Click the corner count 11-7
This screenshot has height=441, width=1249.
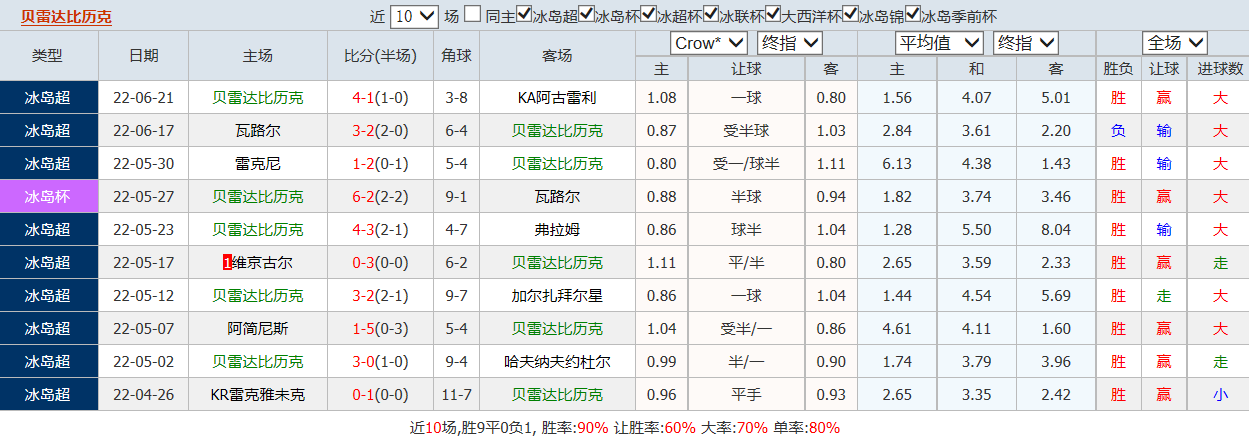pos(456,395)
